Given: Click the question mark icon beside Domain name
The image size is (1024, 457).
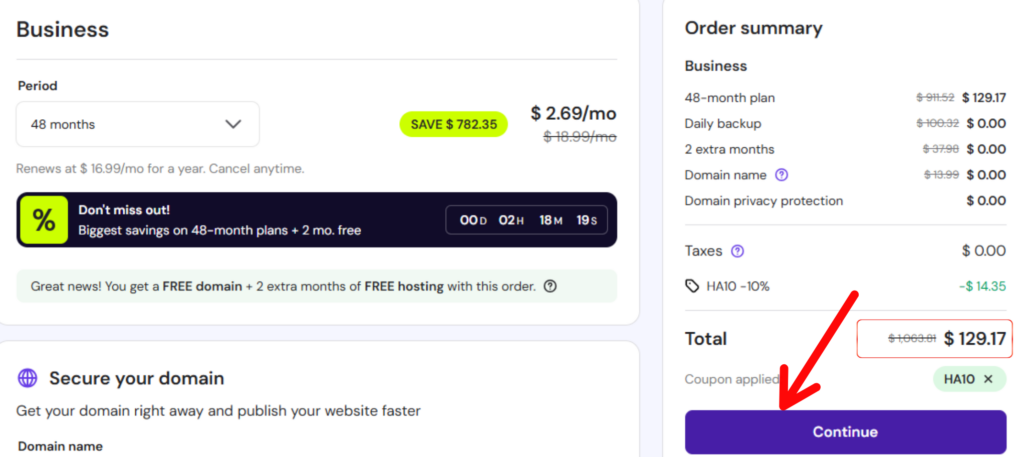Looking at the screenshot, I should tap(782, 175).
